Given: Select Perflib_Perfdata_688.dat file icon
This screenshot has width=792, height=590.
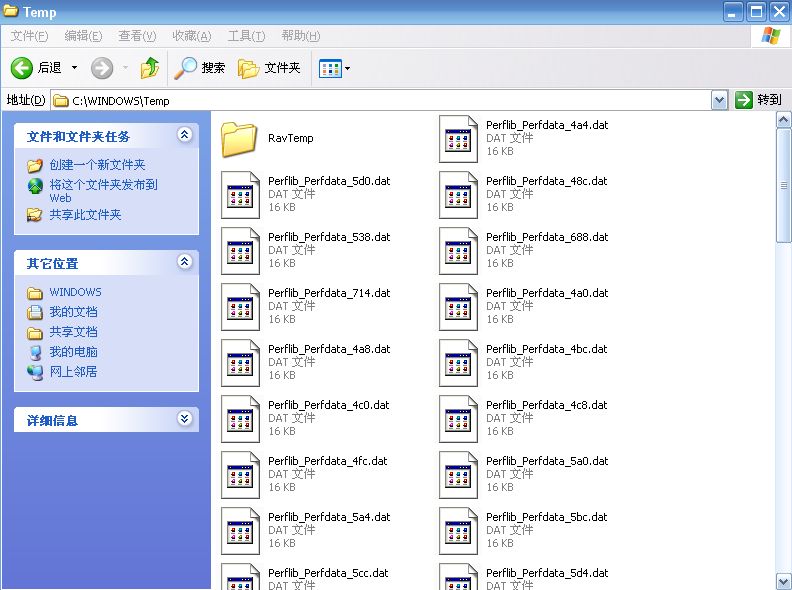Looking at the screenshot, I should 458,251.
